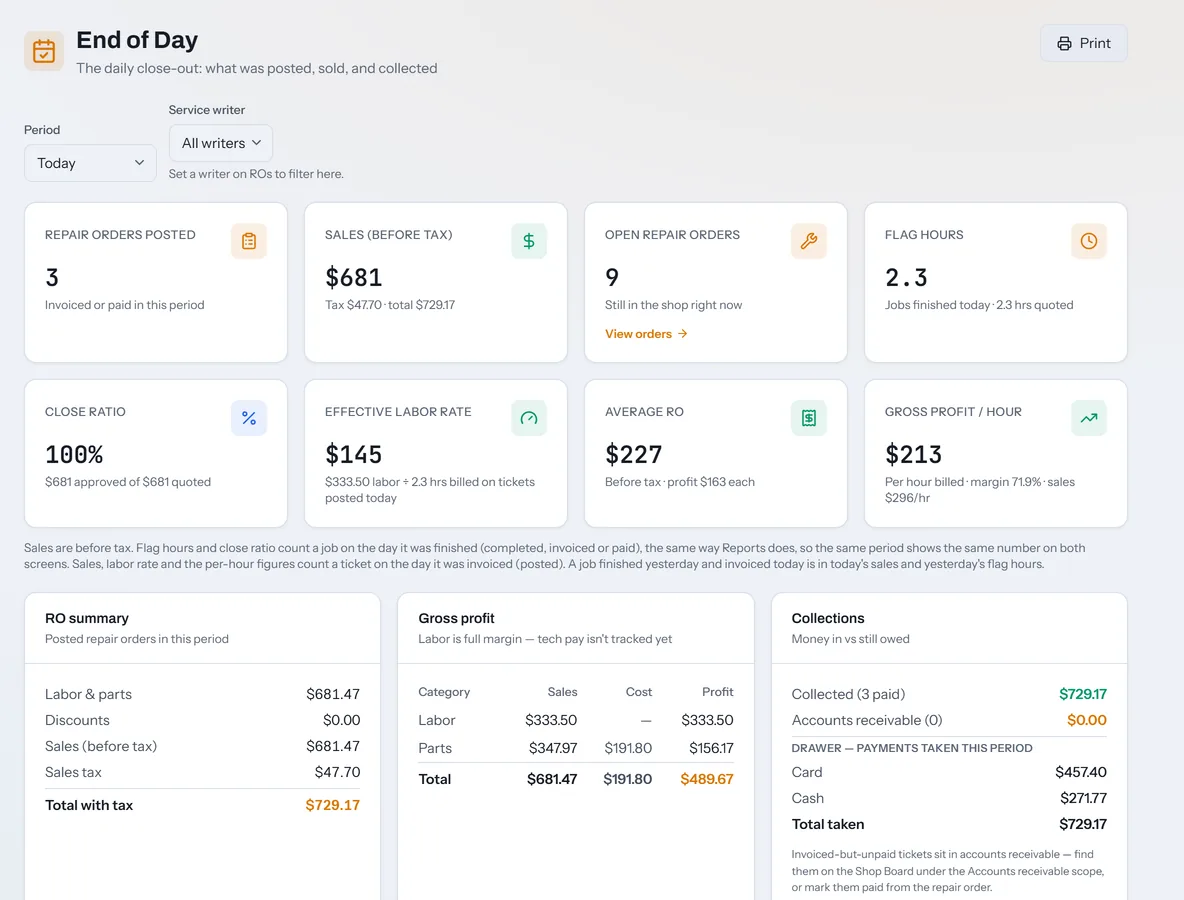
Task: Print the End of Day report
Action: (x=1084, y=43)
